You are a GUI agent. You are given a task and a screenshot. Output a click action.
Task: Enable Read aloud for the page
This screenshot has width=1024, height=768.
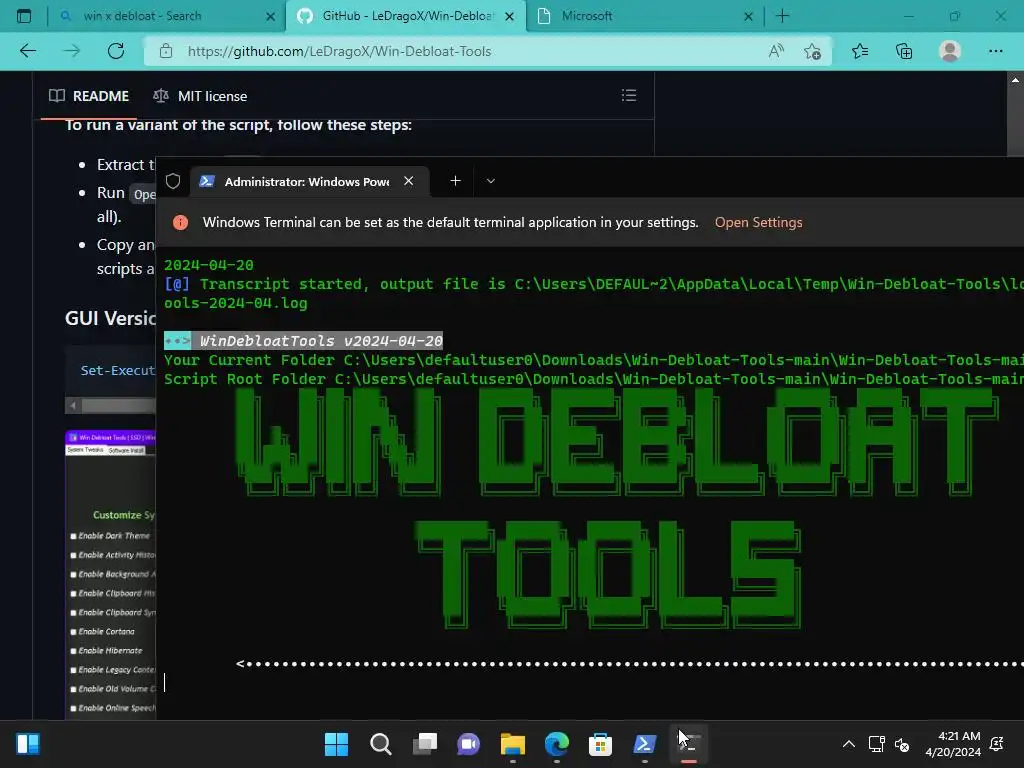pos(776,51)
